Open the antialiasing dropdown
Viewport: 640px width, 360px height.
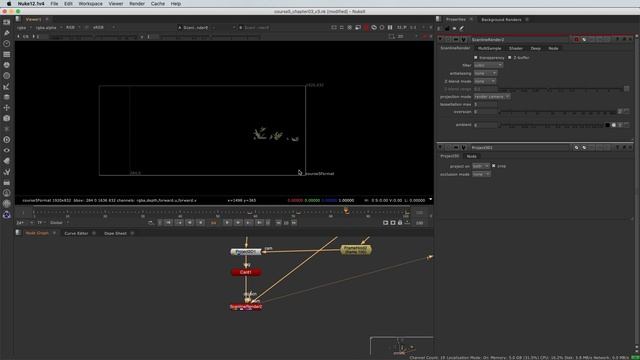485,73
